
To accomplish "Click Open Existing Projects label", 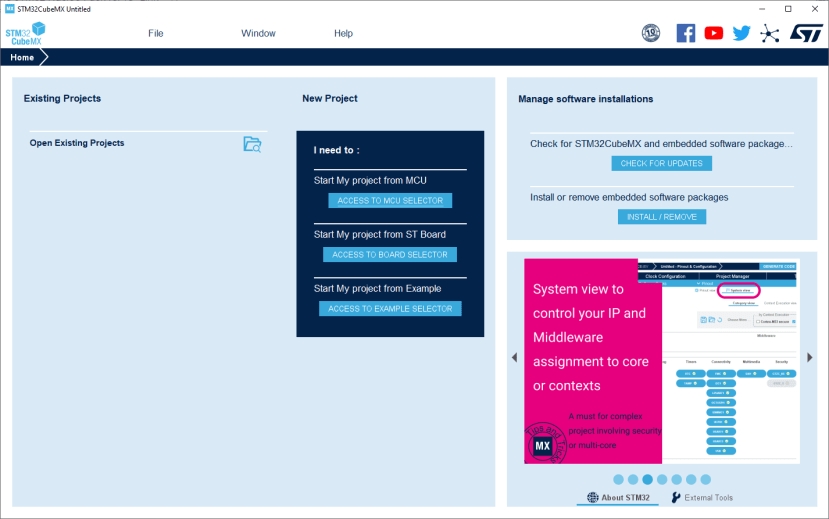I will click(77, 143).
